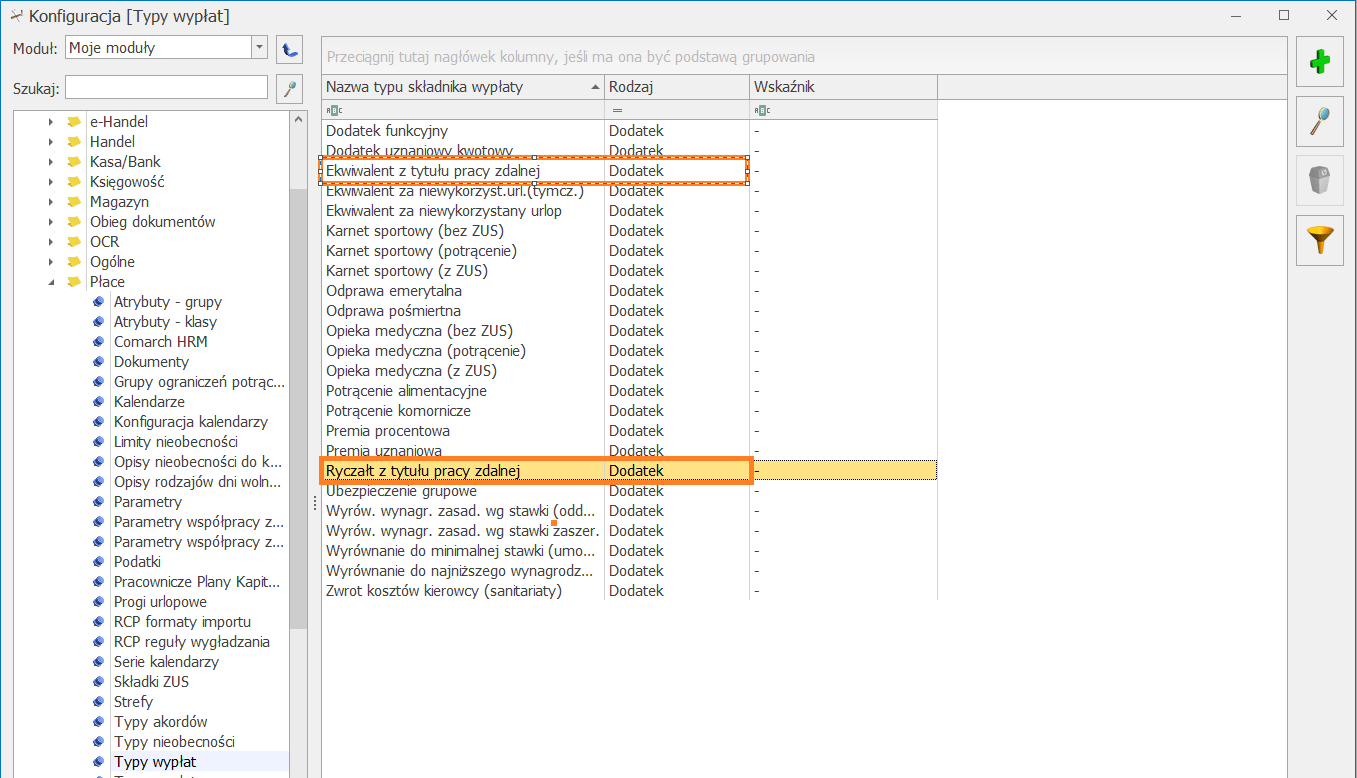Screen dimensions: 1357x778
Task: Select row Zwrot kosztów kierowcy (sanitariaty)
Action: [x=629, y=591]
